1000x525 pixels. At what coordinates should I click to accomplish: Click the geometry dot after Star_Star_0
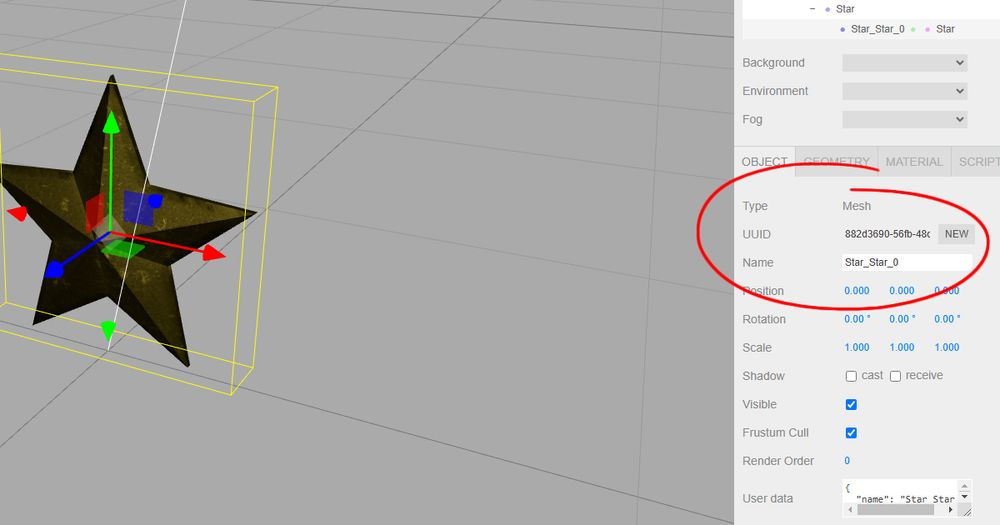click(913, 29)
